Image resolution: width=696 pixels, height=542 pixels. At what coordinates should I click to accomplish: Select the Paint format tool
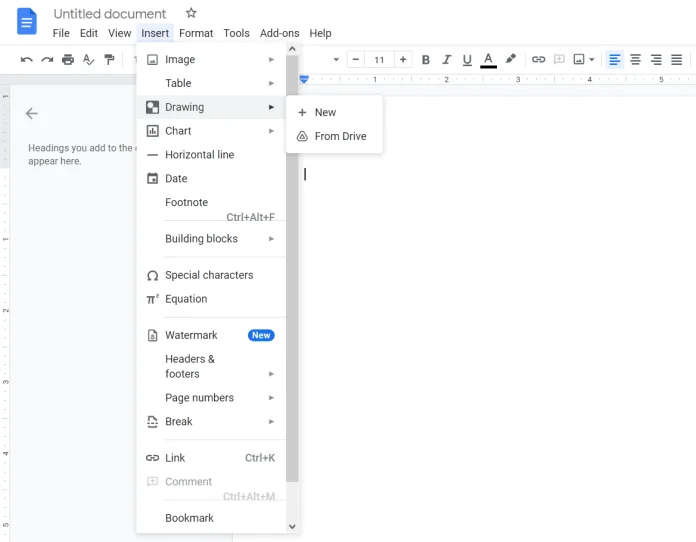pos(109,59)
